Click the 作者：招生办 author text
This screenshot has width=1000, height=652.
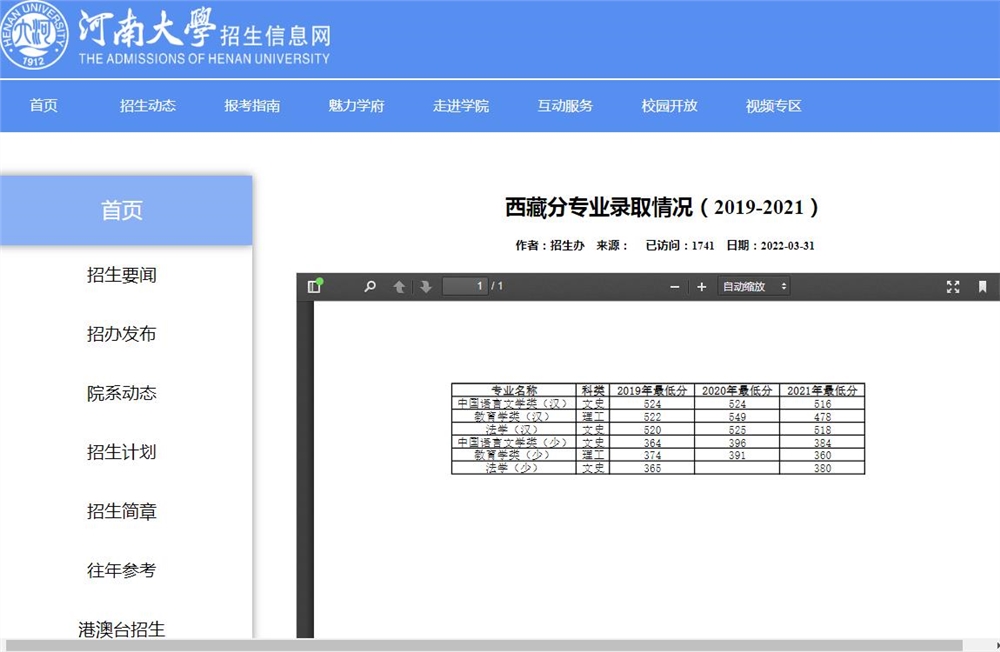(x=550, y=246)
